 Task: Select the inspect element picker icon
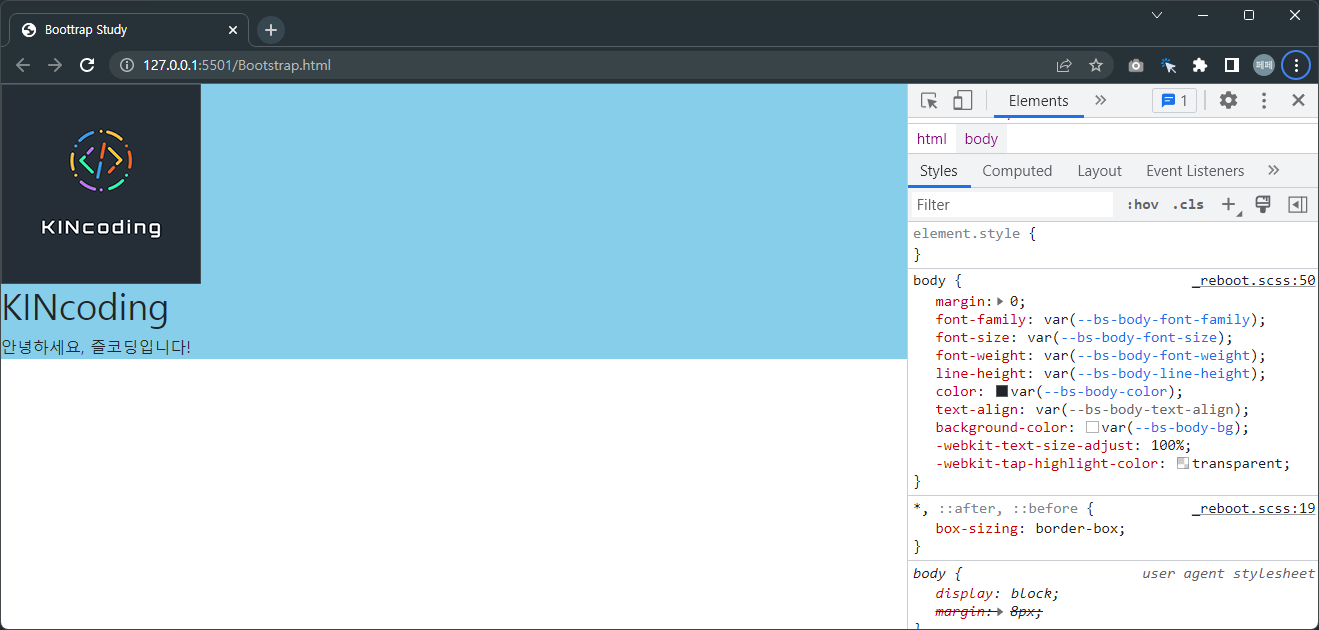coord(928,100)
